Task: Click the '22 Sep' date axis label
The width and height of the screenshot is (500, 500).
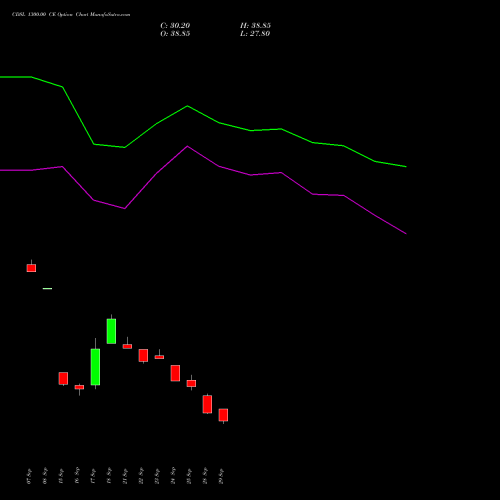Action: [x=141, y=476]
